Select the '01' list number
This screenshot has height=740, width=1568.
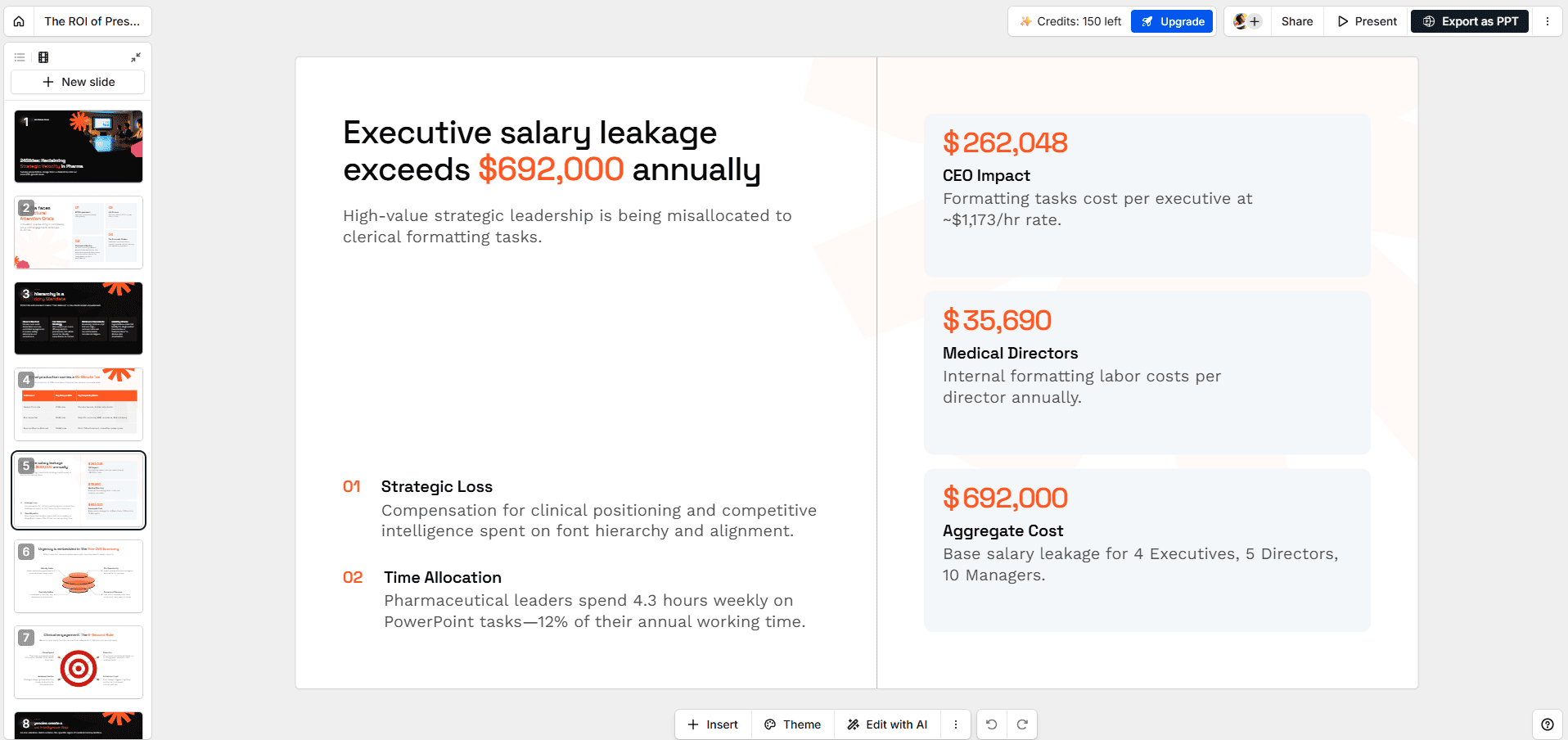coord(352,486)
